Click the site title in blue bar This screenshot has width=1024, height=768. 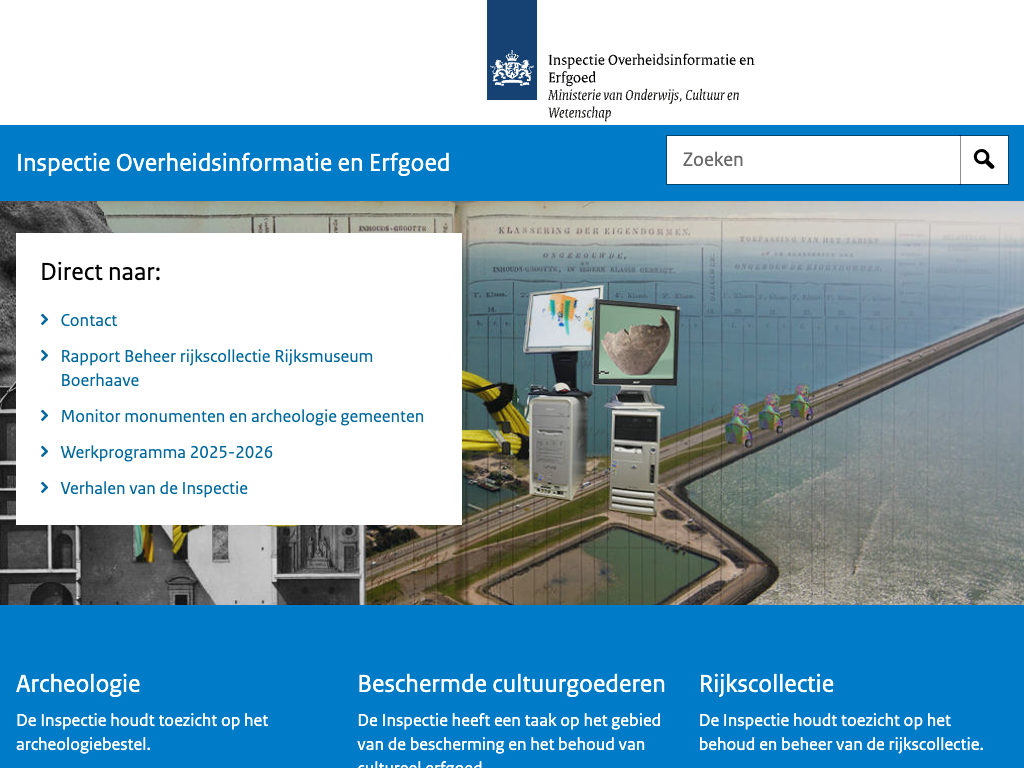point(233,162)
